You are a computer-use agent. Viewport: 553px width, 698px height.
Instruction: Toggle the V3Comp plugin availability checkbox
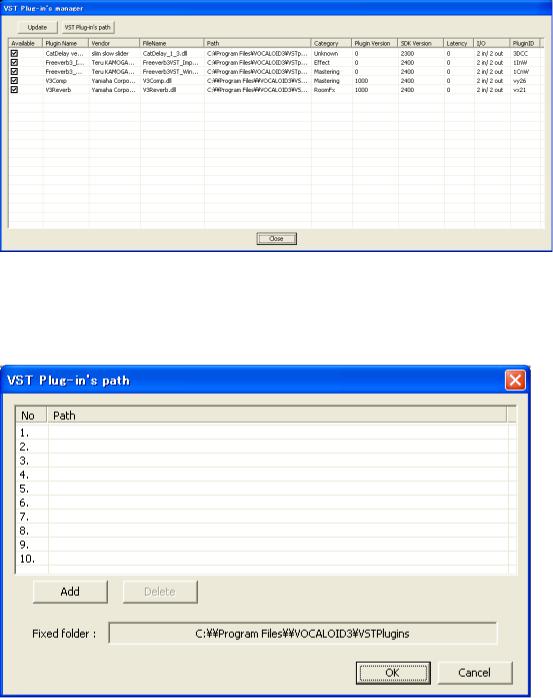[14, 81]
